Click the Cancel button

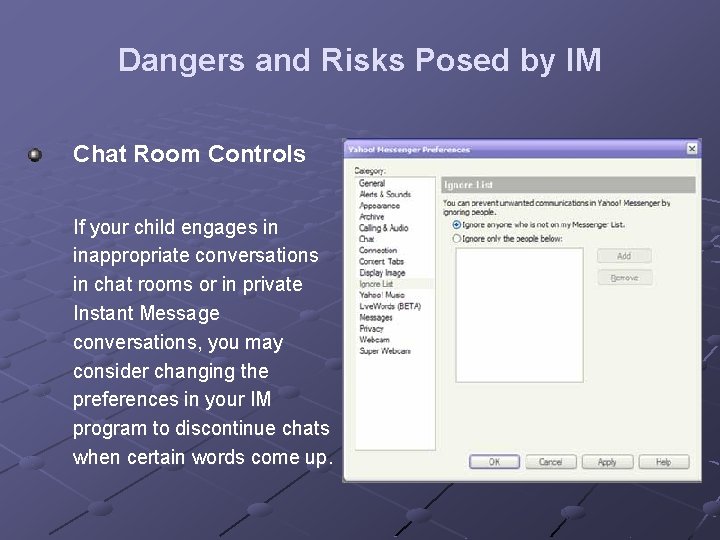[551, 461]
